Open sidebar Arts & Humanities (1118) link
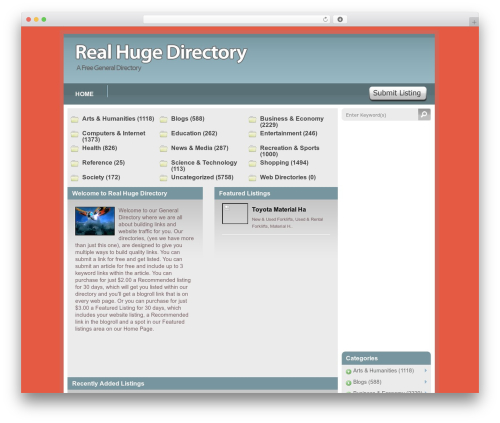The height and width of the screenshot is (423, 500). click(383, 371)
